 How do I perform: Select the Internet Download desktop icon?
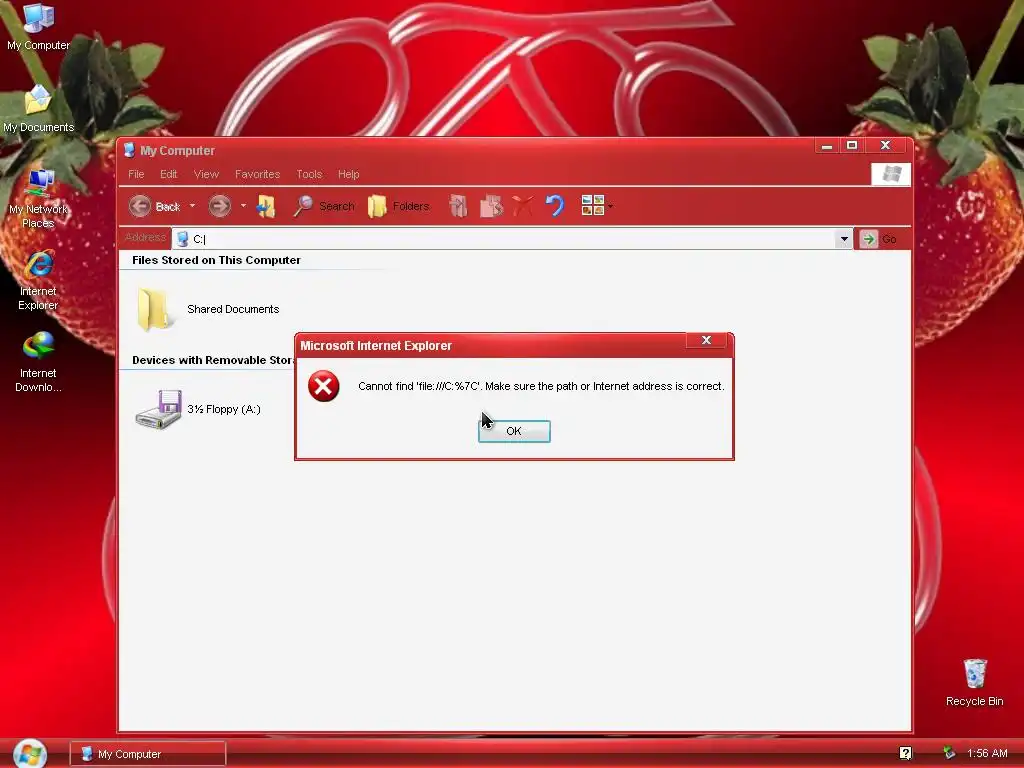coord(38,362)
